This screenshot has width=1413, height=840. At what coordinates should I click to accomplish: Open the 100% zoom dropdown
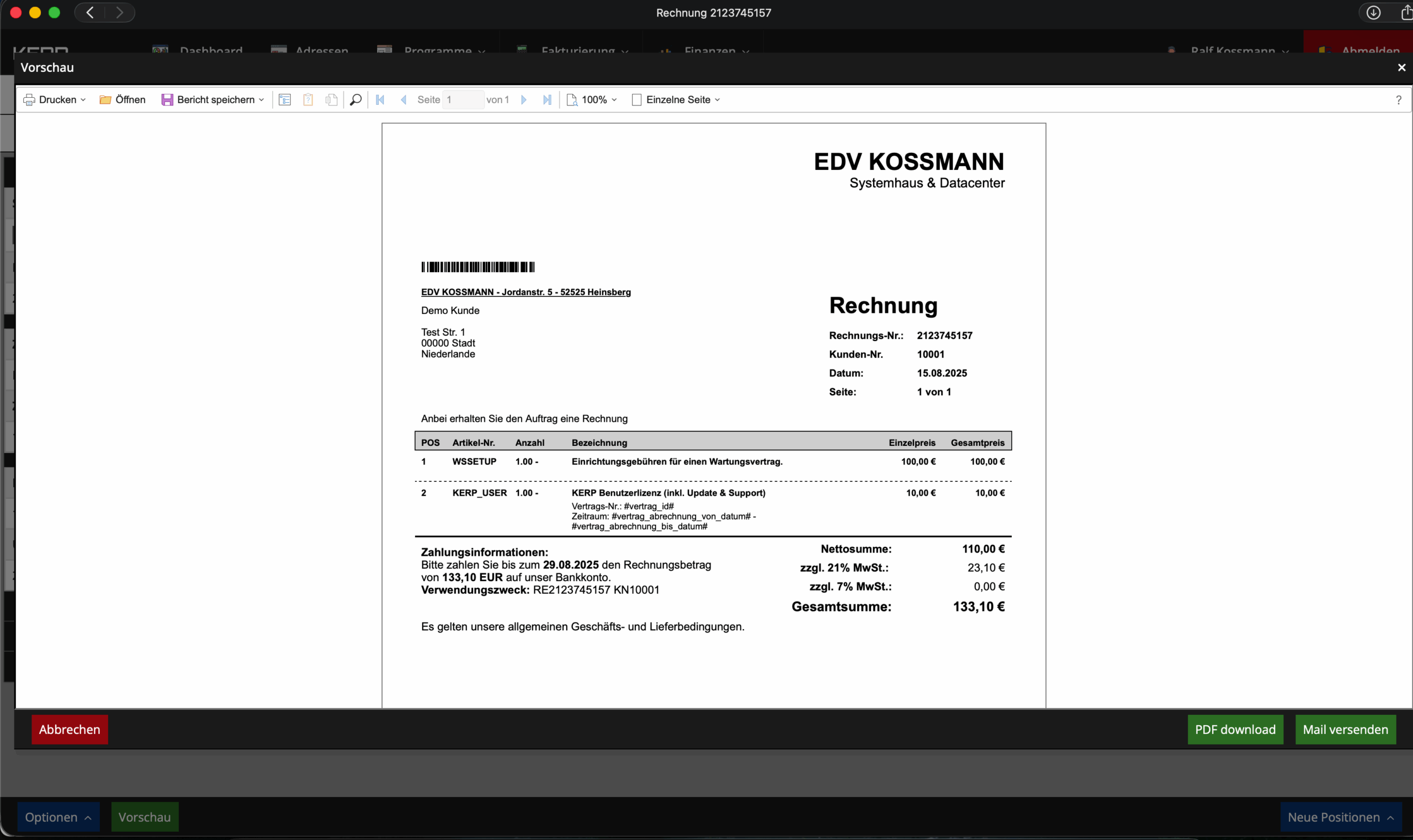(592, 100)
